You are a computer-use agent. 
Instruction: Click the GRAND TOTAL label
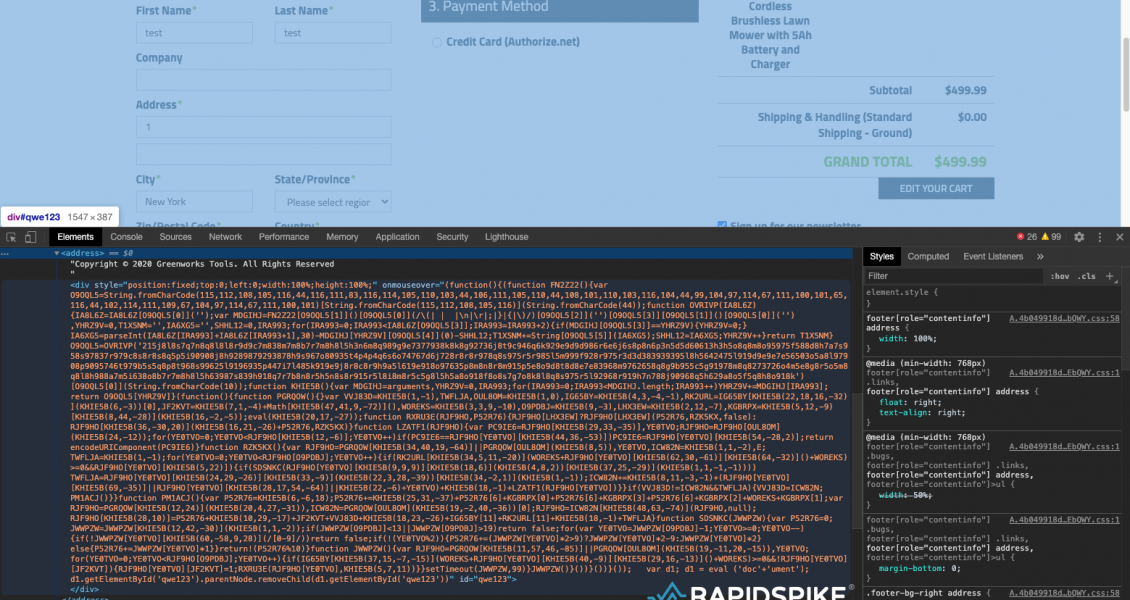(x=868, y=162)
